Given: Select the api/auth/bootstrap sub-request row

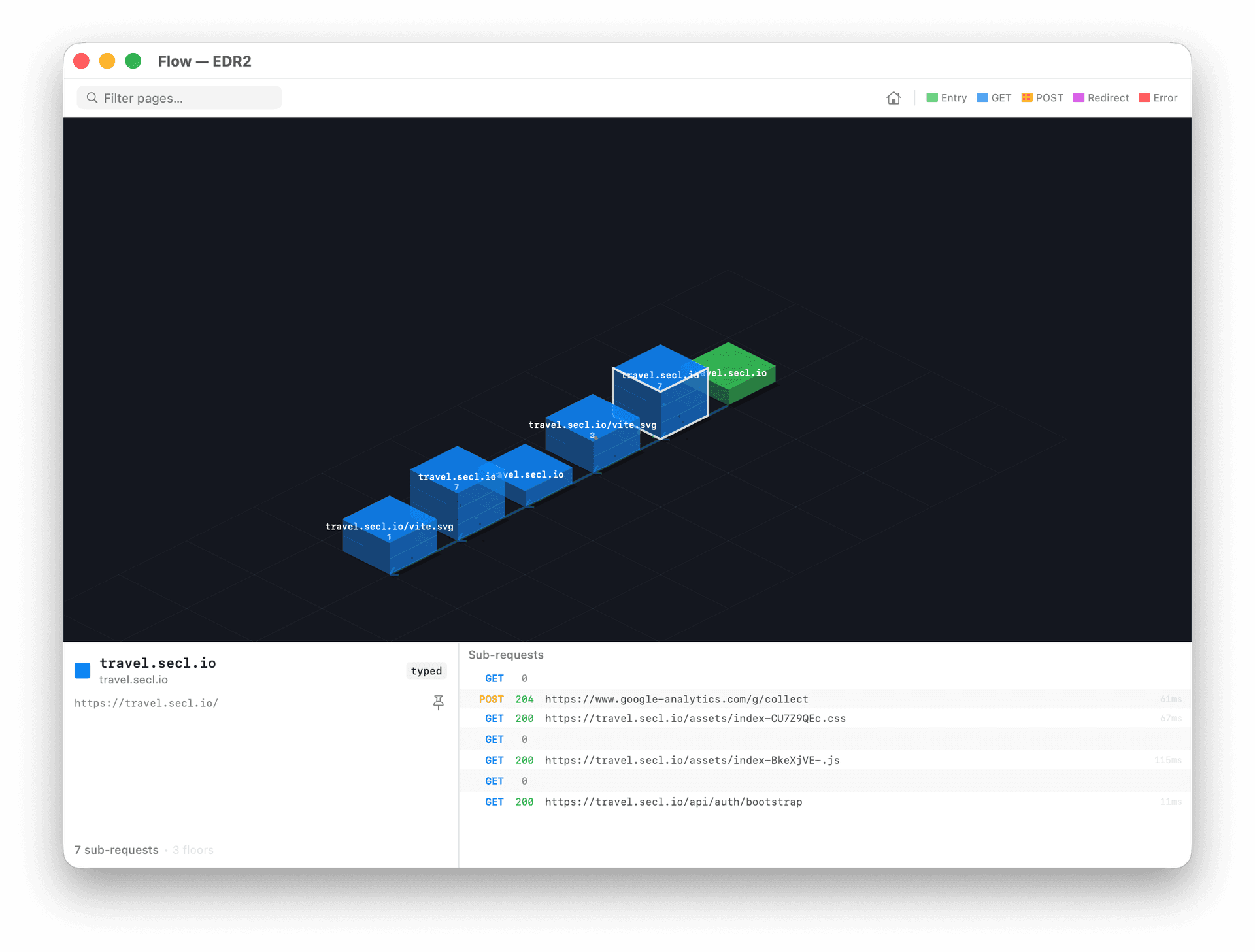Looking at the screenshot, I should pos(673,802).
